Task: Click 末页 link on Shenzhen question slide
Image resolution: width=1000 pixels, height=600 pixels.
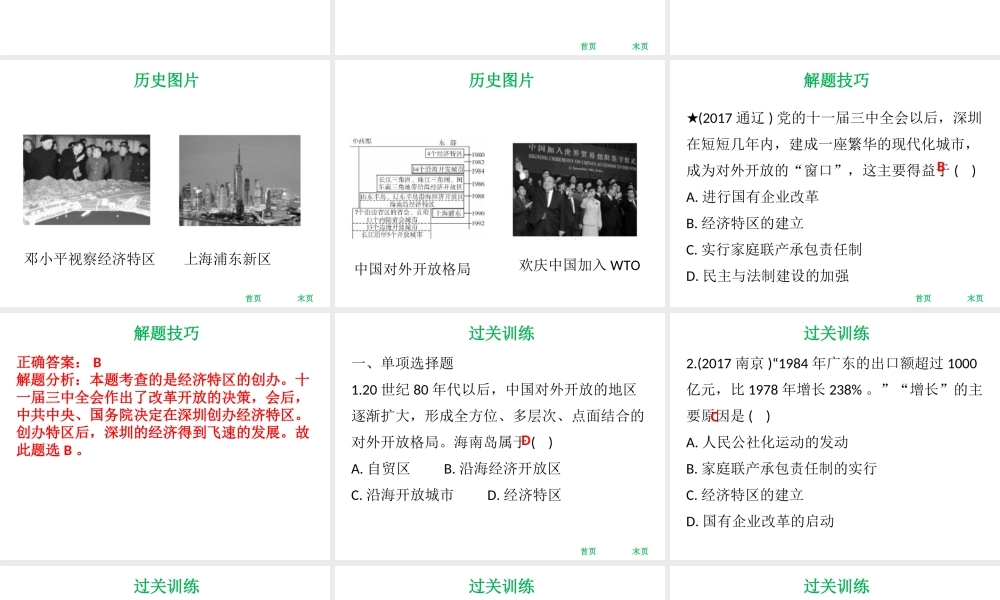Action: pyautogui.click(x=974, y=298)
